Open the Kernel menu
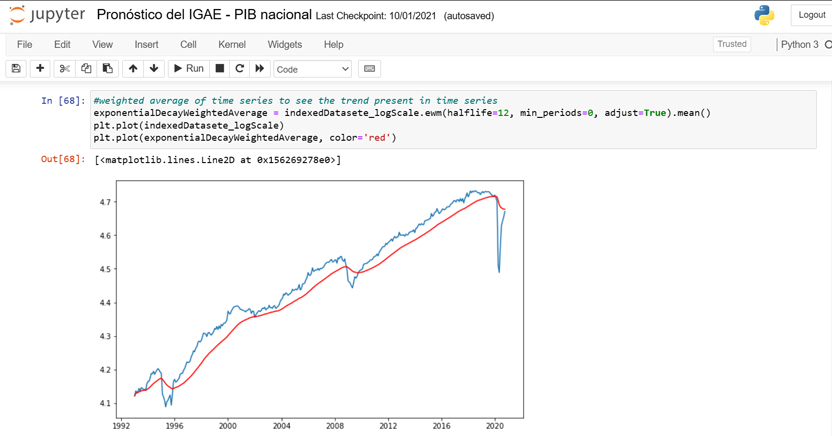The height and width of the screenshot is (436, 832). (x=232, y=44)
